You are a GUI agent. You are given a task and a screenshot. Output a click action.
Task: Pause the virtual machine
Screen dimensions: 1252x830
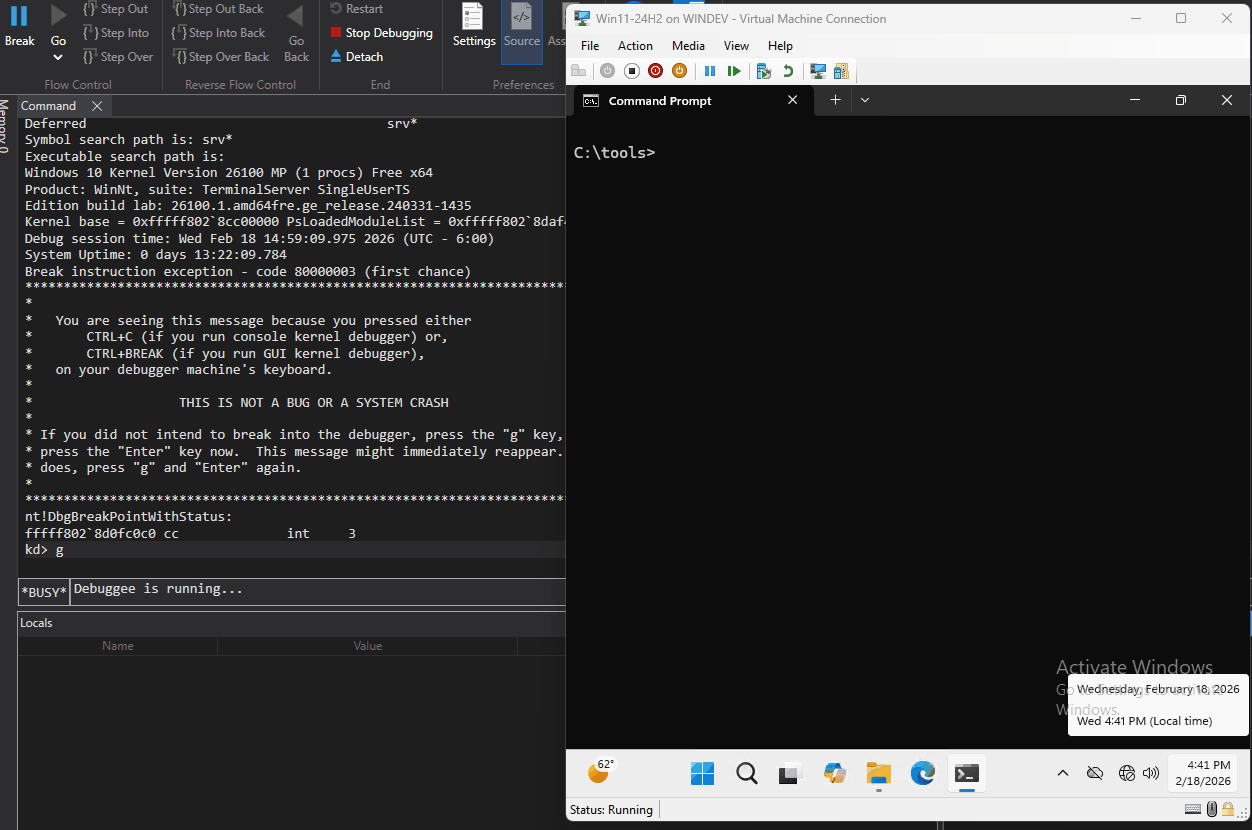710,71
